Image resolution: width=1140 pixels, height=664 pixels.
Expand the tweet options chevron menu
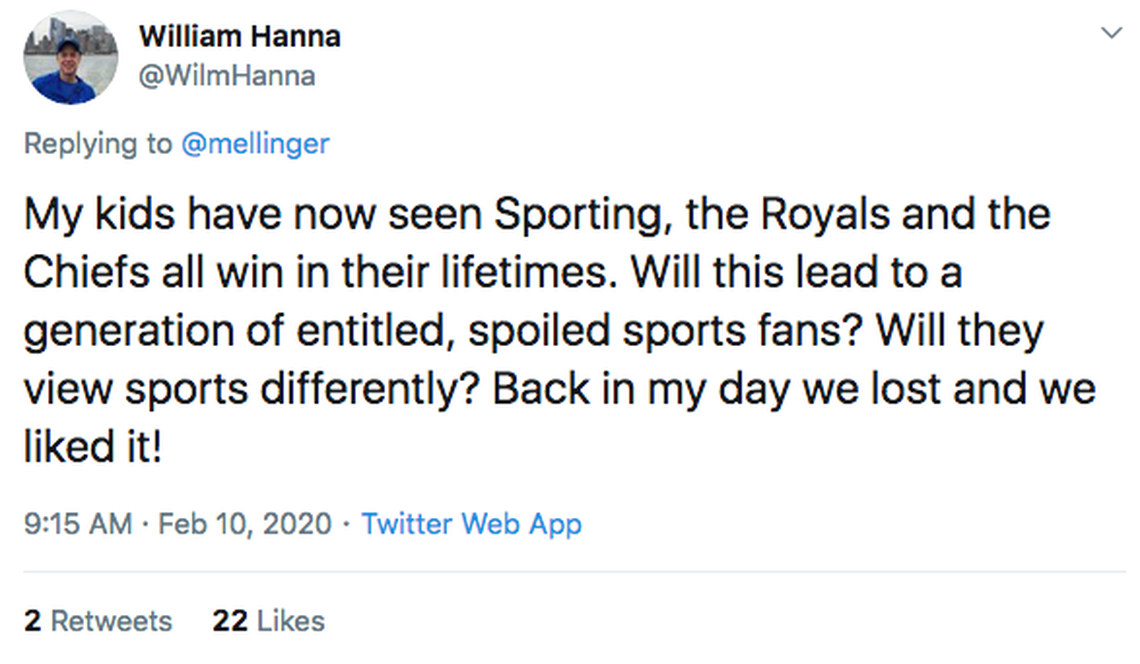(x=1111, y=33)
